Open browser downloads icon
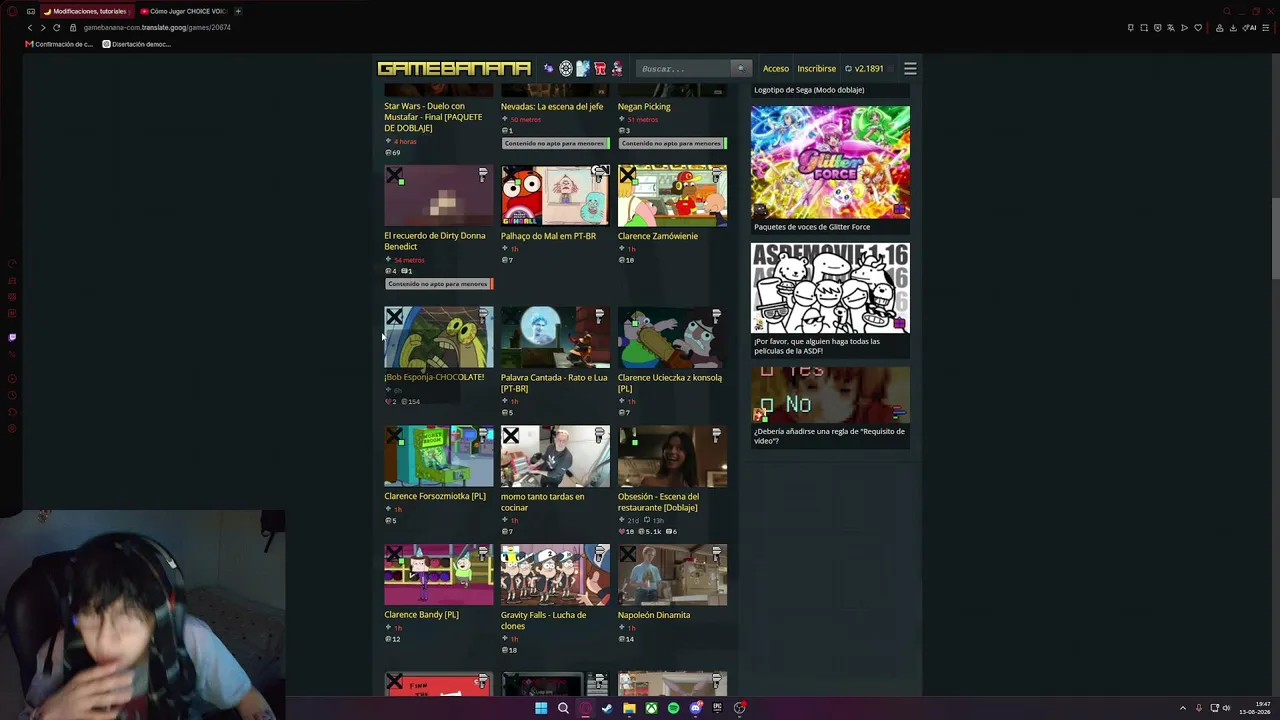1280x720 pixels. click(x=1233, y=27)
